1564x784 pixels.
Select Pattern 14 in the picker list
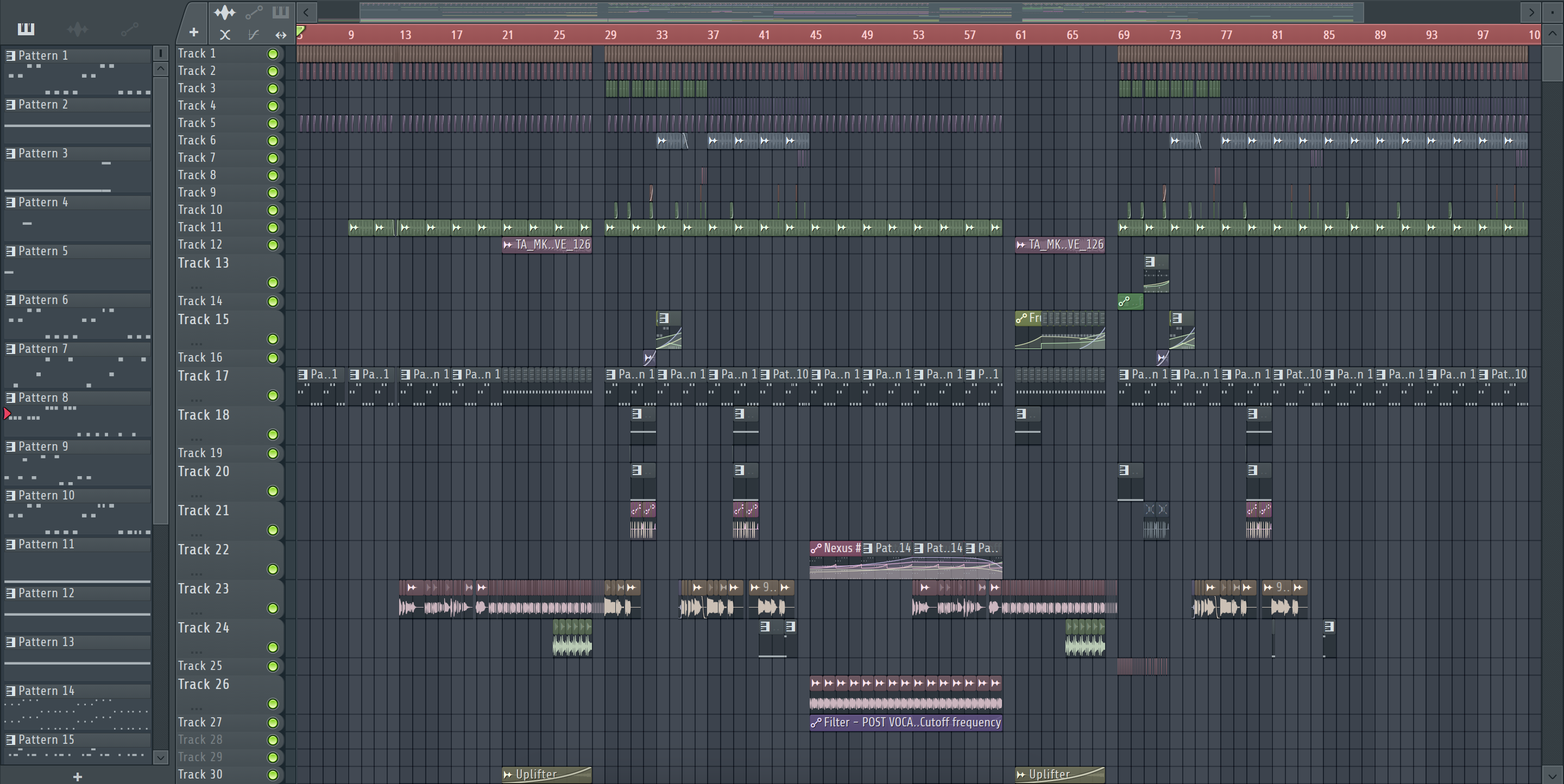(78, 691)
